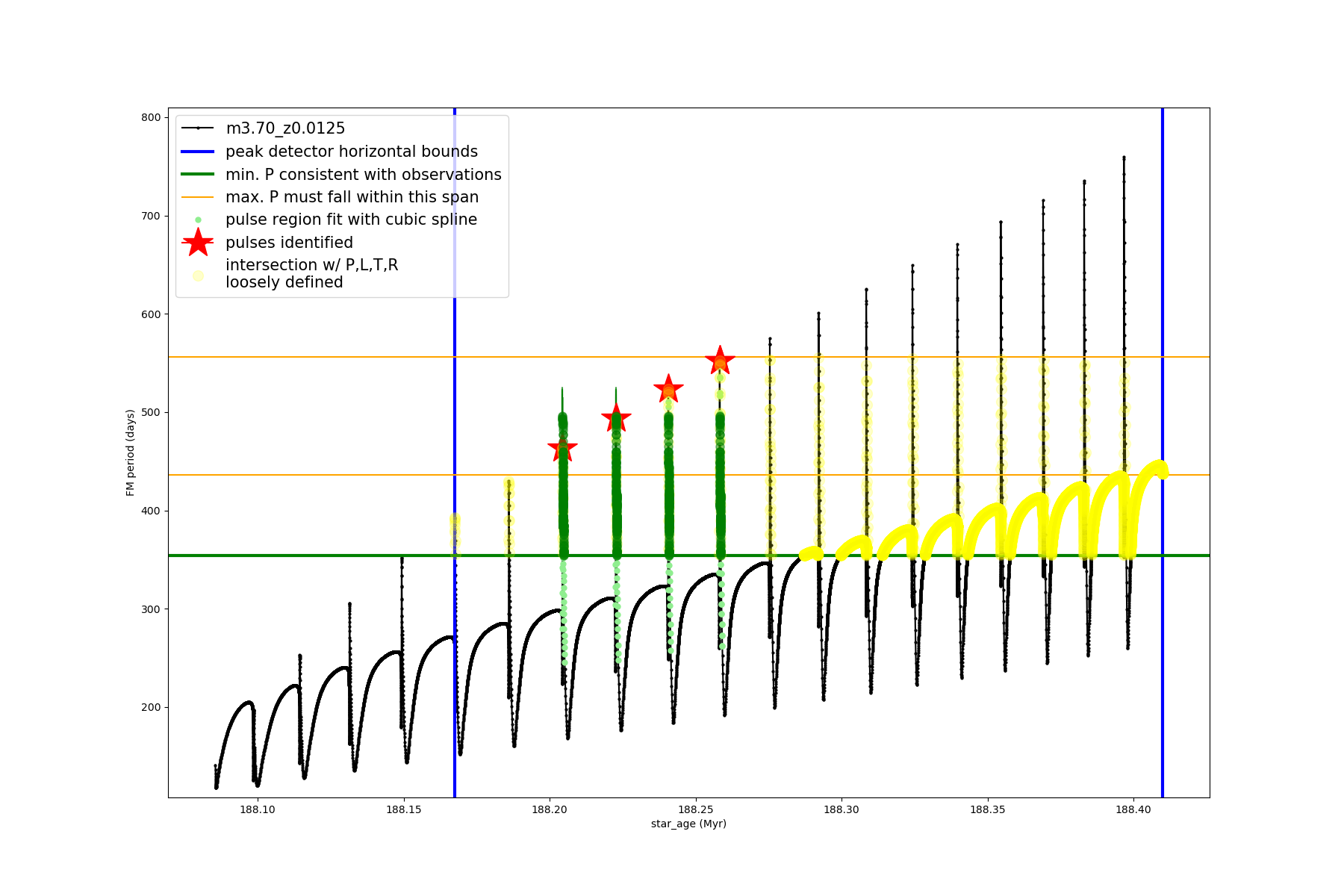This screenshot has height=896, width=1344.
Task: Click the orange line sample in the legend
Action: click(x=198, y=197)
